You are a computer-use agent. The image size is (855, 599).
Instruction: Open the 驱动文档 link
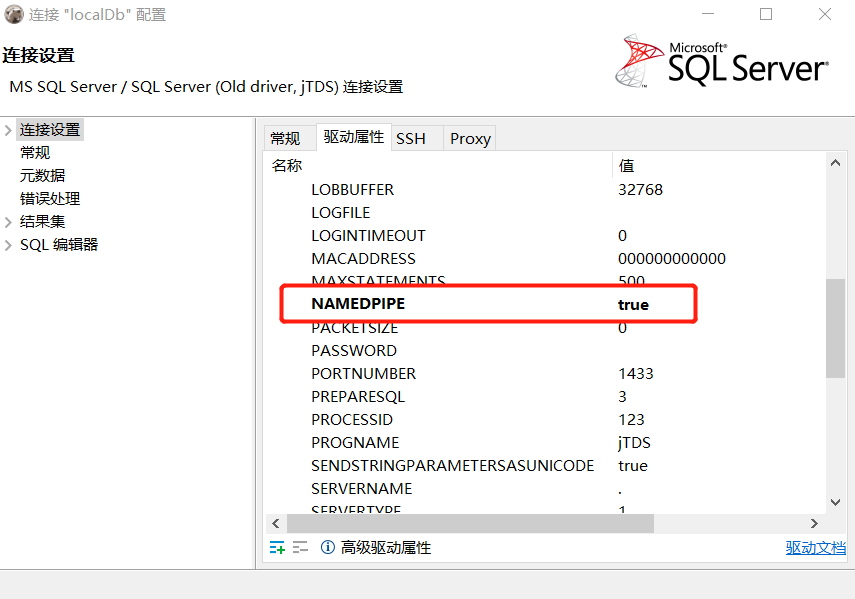pyautogui.click(x=817, y=547)
